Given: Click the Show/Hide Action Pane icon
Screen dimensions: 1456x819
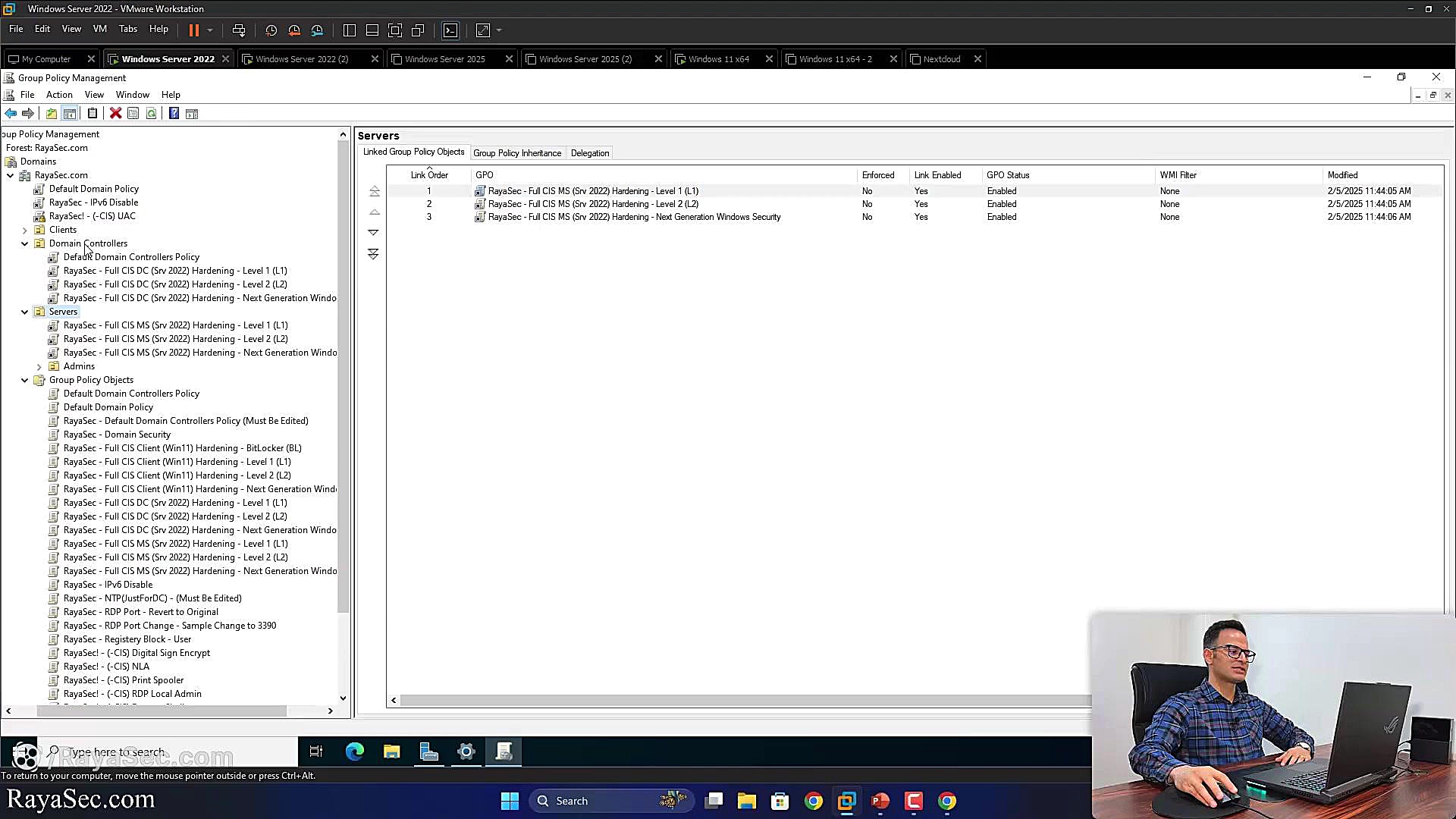Looking at the screenshot, I should coord(192,114).
